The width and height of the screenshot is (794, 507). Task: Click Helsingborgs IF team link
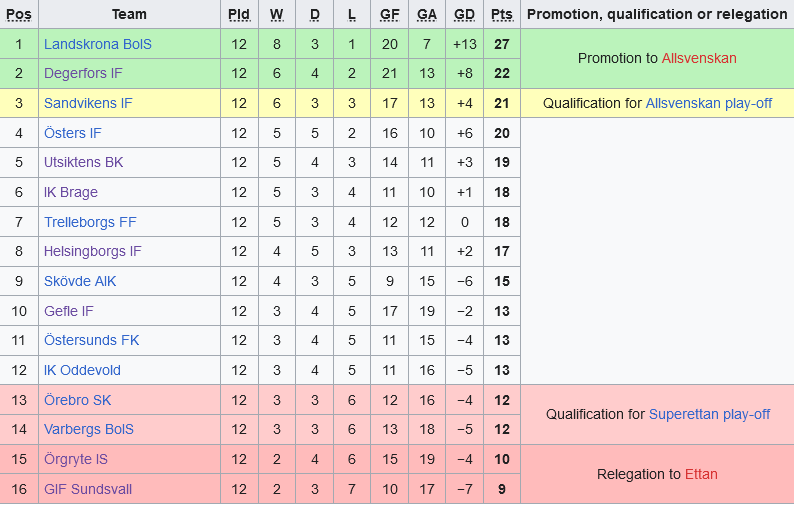click(x=93, y=251)
